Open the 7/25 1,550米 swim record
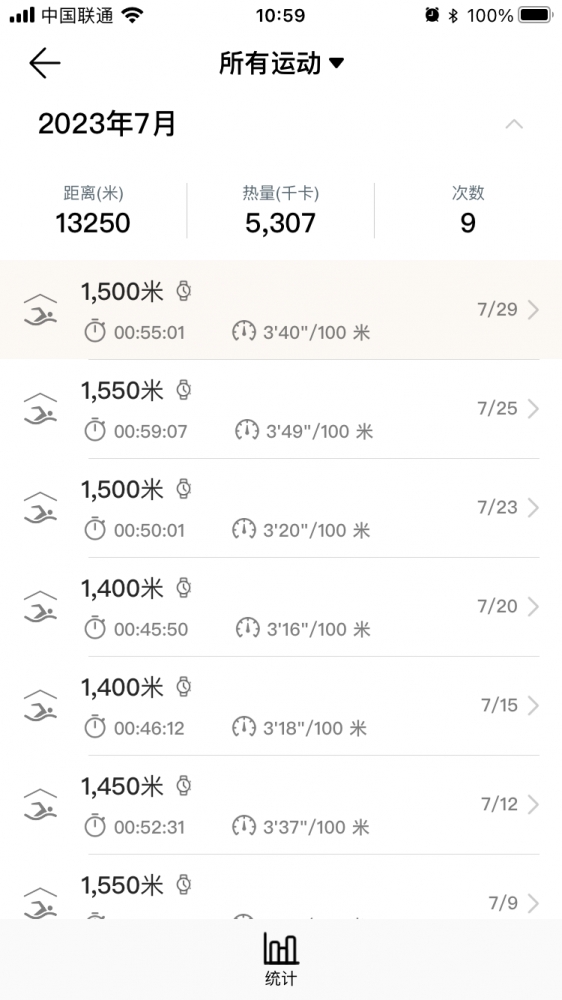 [x=281, y=409]
